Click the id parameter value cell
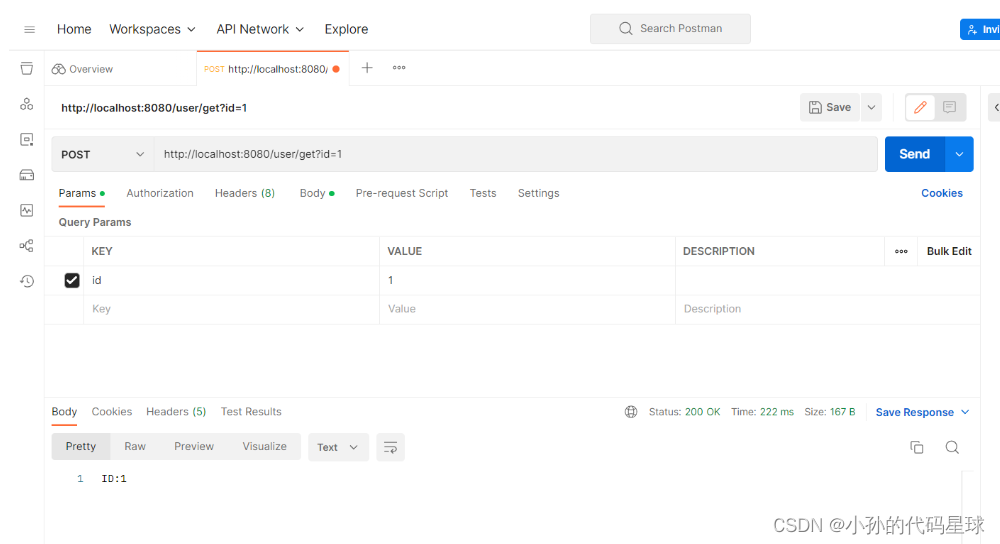Image resolution: width=1000 pixels, height=544 pixels. pyautogui.click(x=527, y=280)
